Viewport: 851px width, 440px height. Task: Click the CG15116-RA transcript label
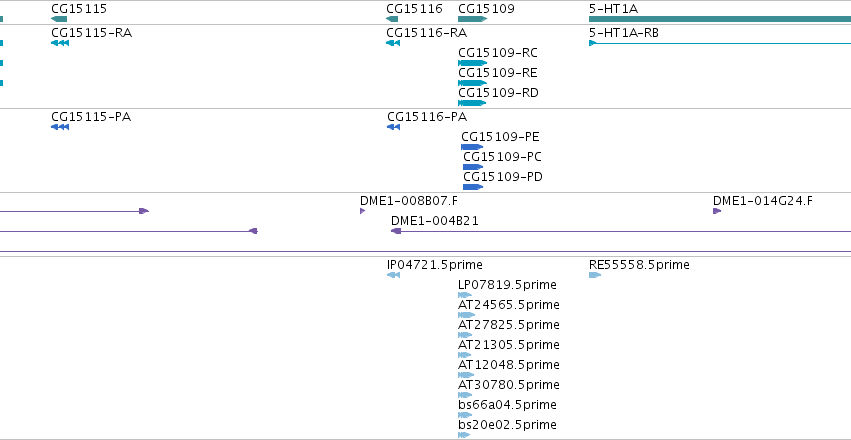427,33
